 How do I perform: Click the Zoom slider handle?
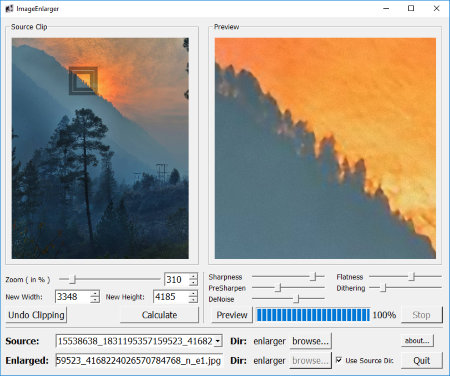72,279
